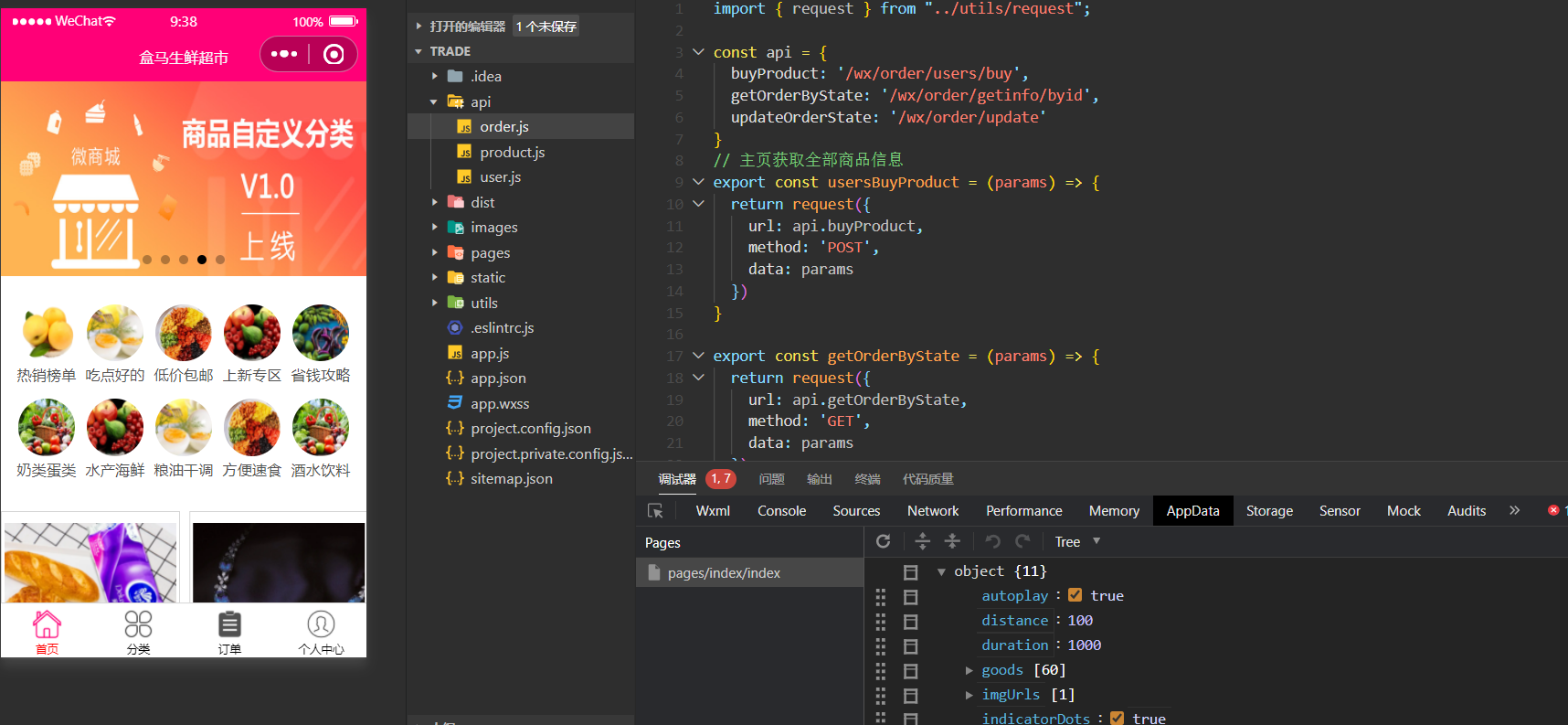Open the 酒水饮料 category icon
Screen dimensions: 1568x725
pyautogui.click(x=321, y=428)
